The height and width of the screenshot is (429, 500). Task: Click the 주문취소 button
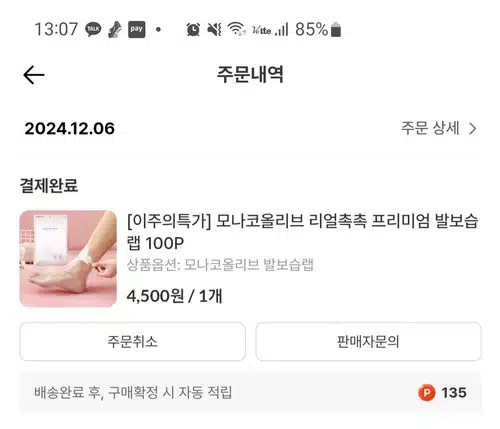point(133,341)
